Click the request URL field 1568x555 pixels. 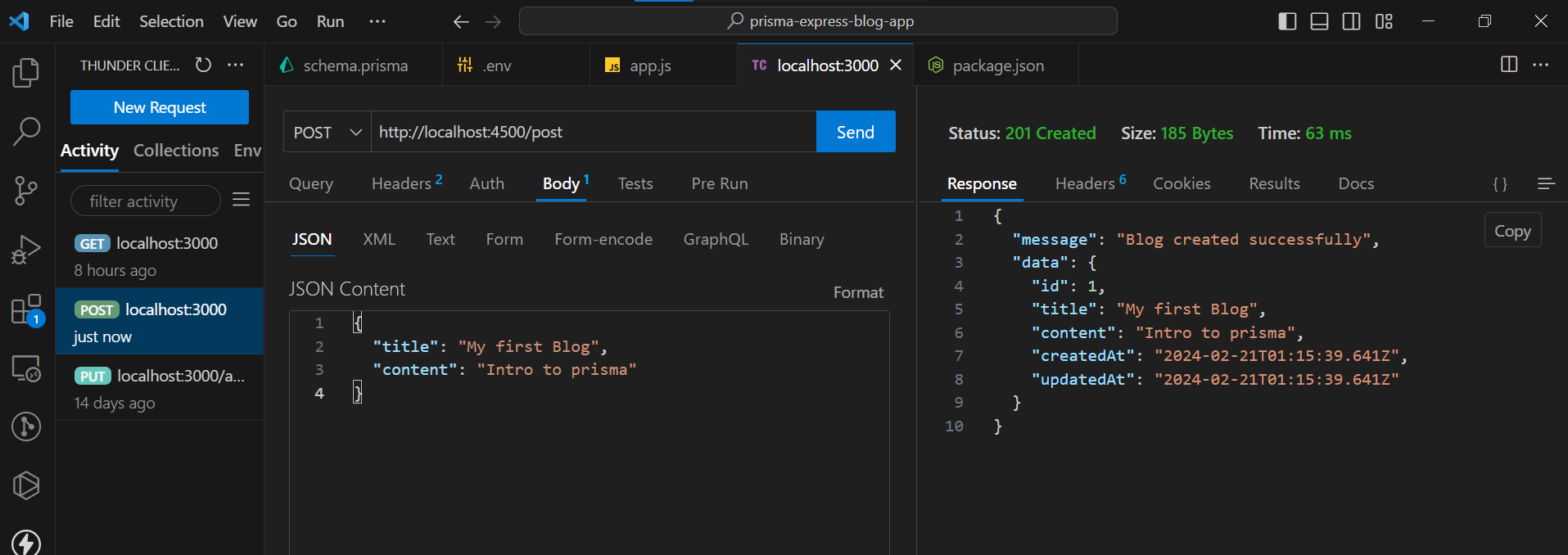click(594, 132)
